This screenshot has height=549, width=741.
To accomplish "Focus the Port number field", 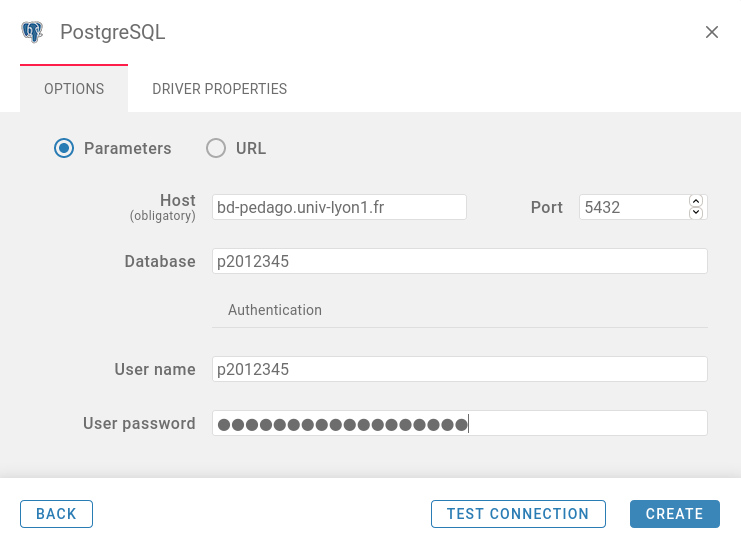I will tap(632, 207).
